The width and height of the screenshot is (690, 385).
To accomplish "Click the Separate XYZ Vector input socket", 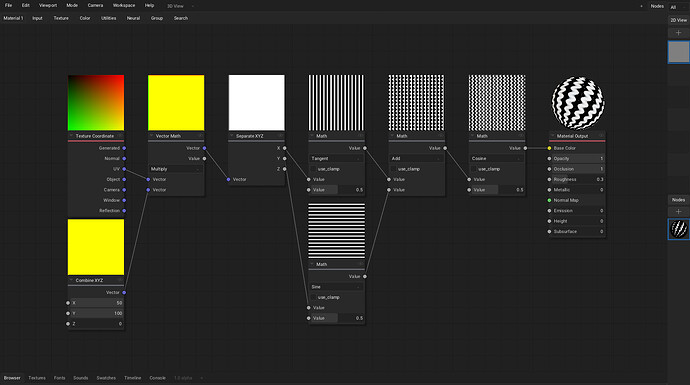I will pos(228,180).
